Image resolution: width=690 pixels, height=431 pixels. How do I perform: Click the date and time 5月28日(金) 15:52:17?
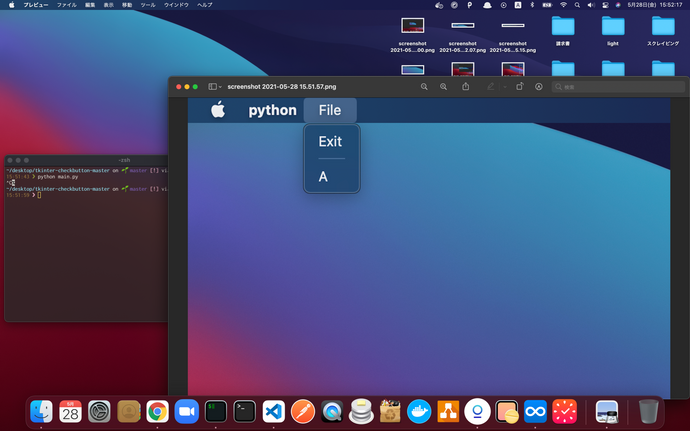pos(655,5)
